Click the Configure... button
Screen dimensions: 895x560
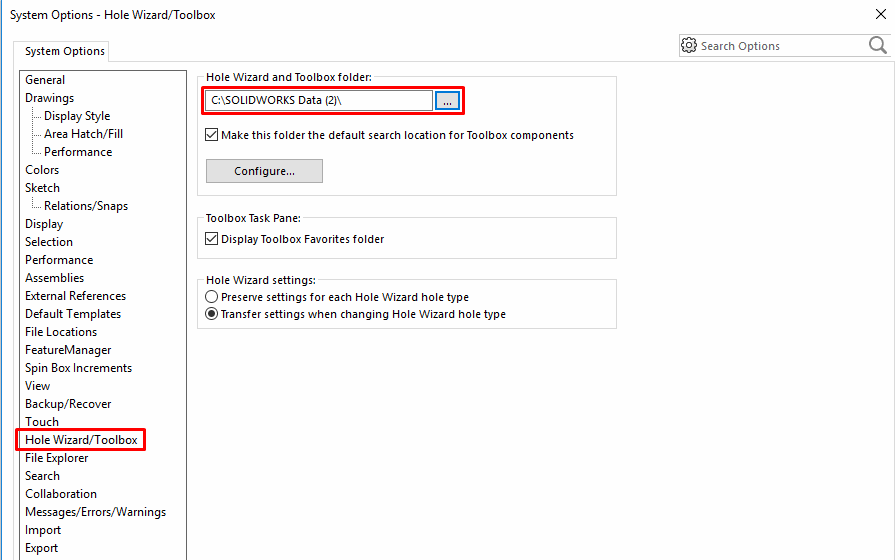264,171
